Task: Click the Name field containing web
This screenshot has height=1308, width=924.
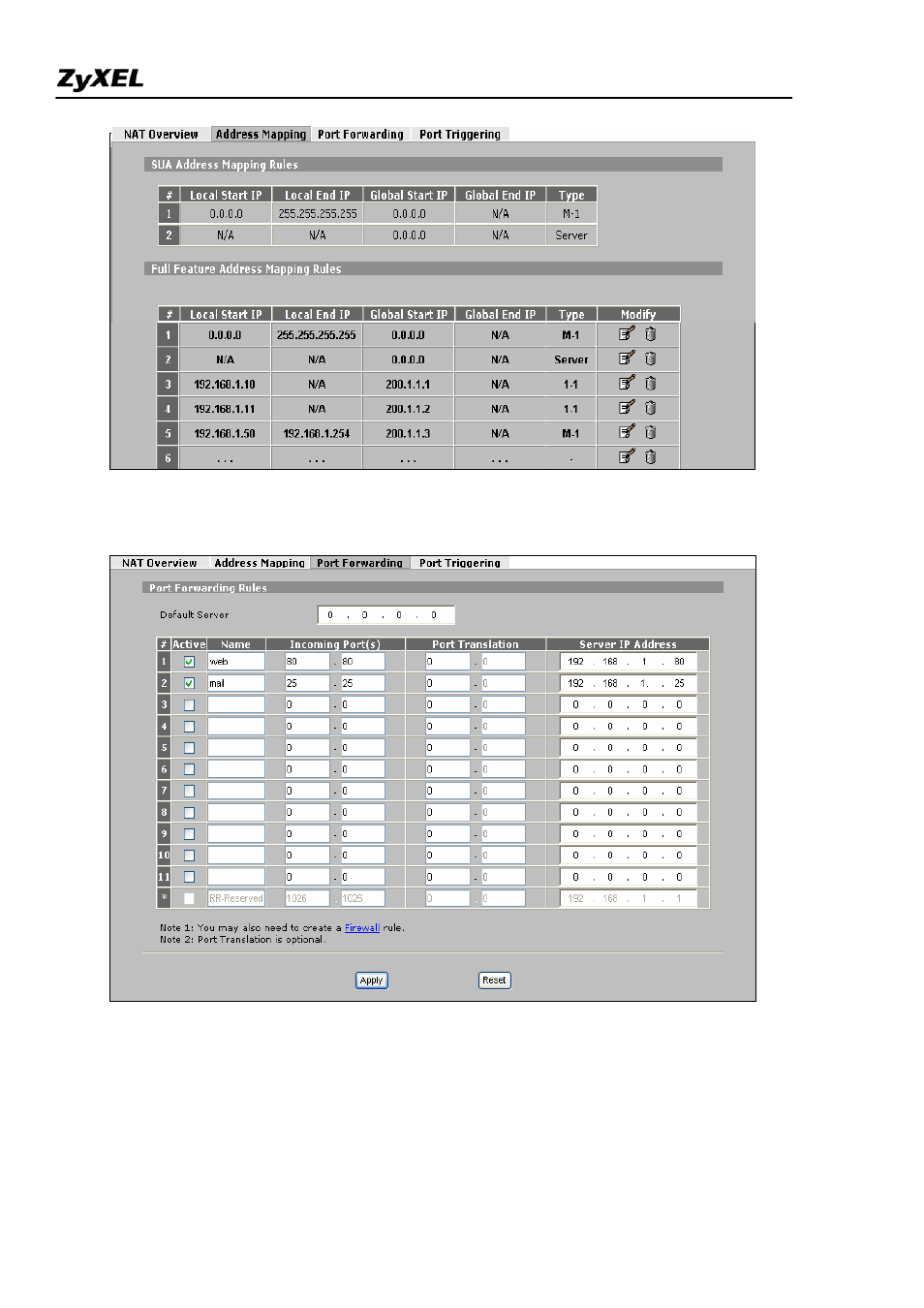Action: point(236,662)
